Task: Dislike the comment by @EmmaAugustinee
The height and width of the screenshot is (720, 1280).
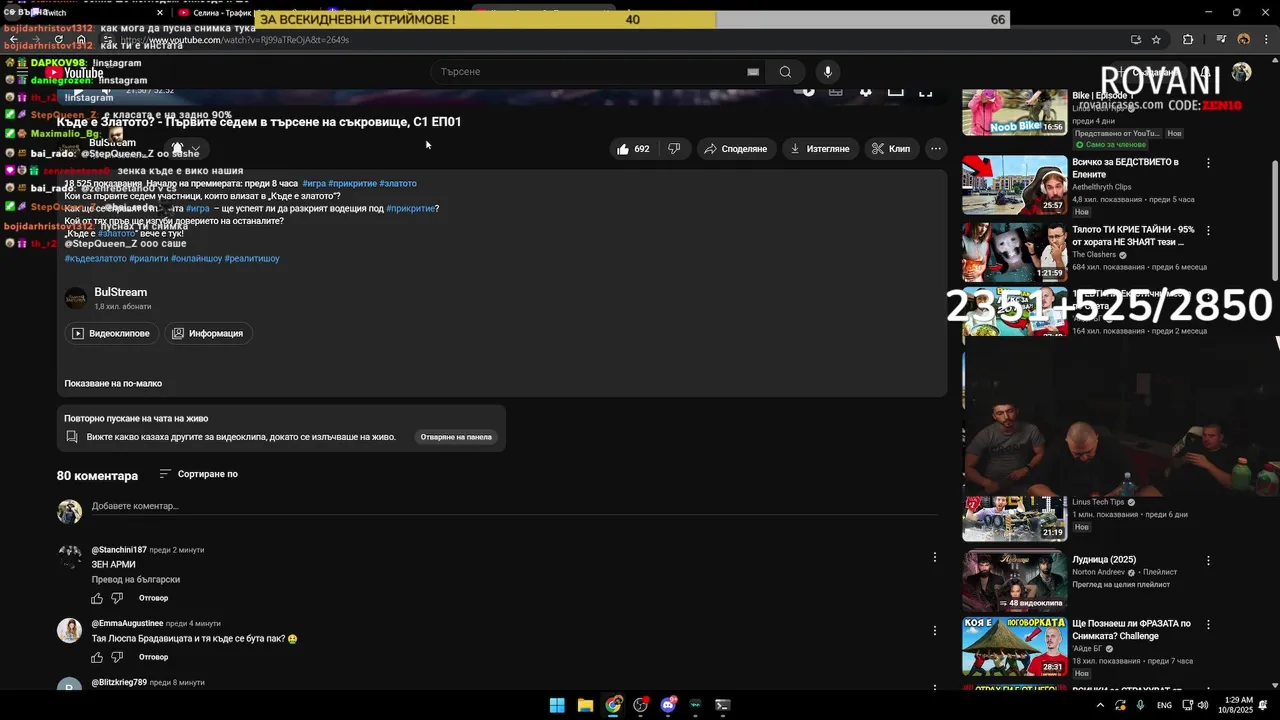Action: 117,657
